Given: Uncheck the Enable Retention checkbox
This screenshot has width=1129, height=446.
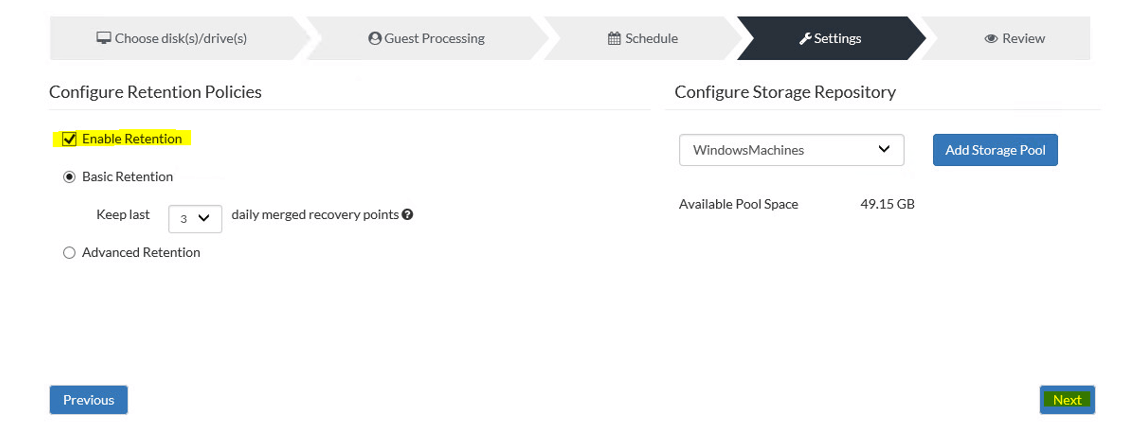Looking at the screenshot, I should click(x=69, y=139).
